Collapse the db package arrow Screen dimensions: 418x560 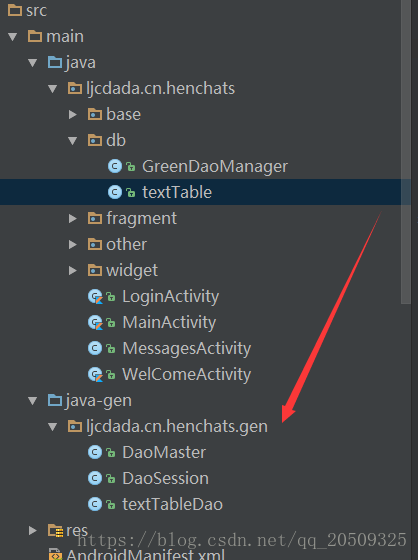pyautogui.click(x=73, y=141)
